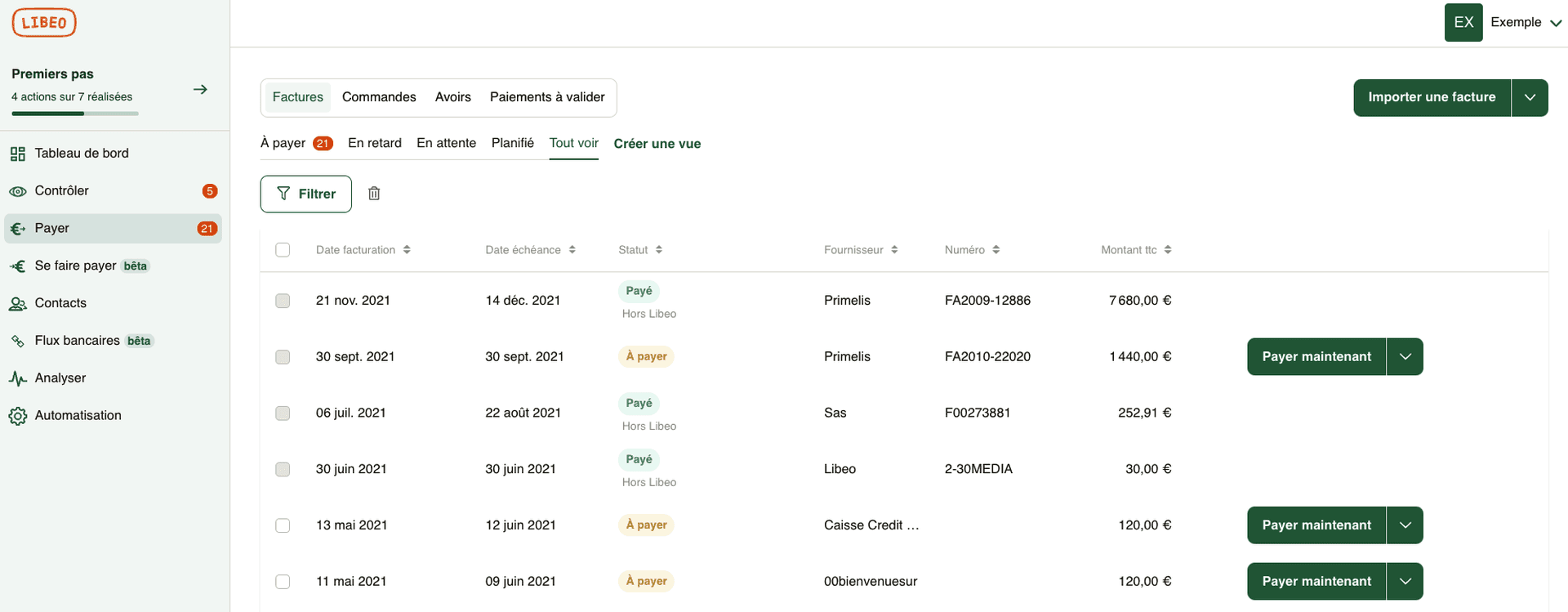Check the 13 mai 2021 invoice row
1568x612 pixels.
coord(283,525)
